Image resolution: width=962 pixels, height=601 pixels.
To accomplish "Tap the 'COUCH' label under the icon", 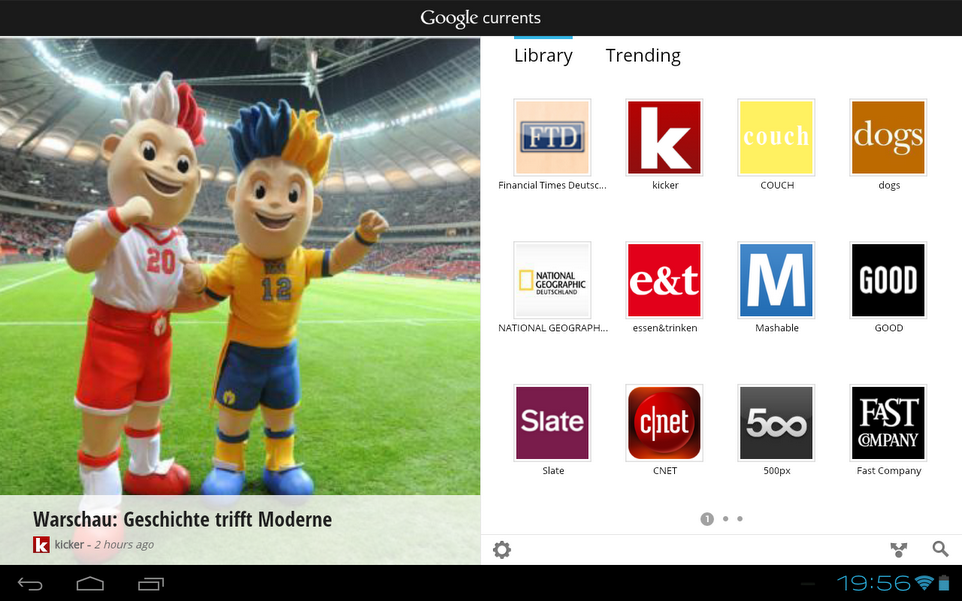I will pyautogui.click(x=777, y=185).
